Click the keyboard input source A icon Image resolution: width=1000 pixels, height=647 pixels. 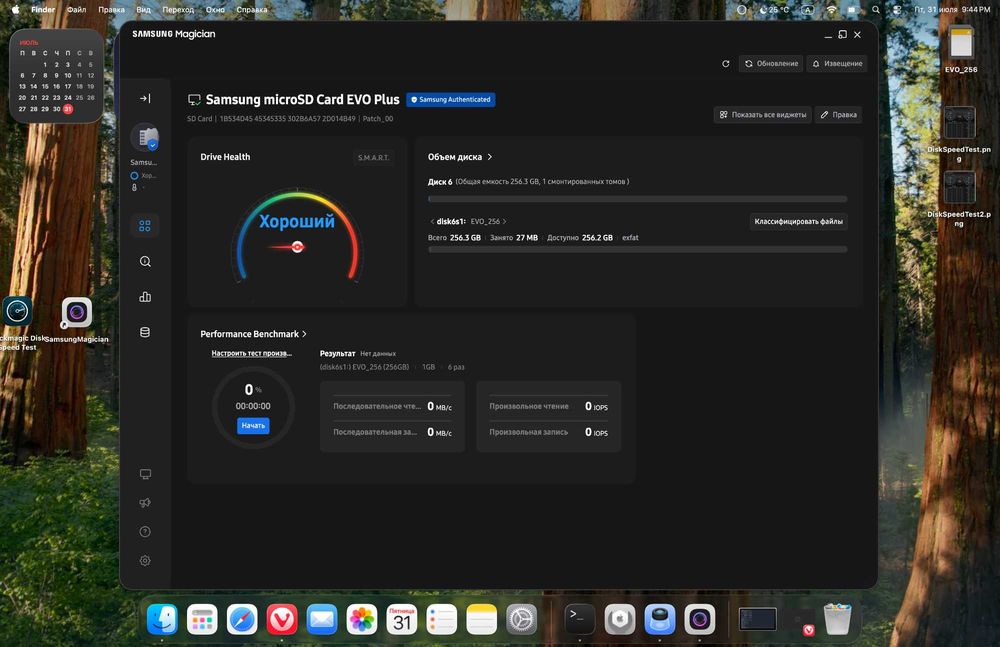[808, 10]
